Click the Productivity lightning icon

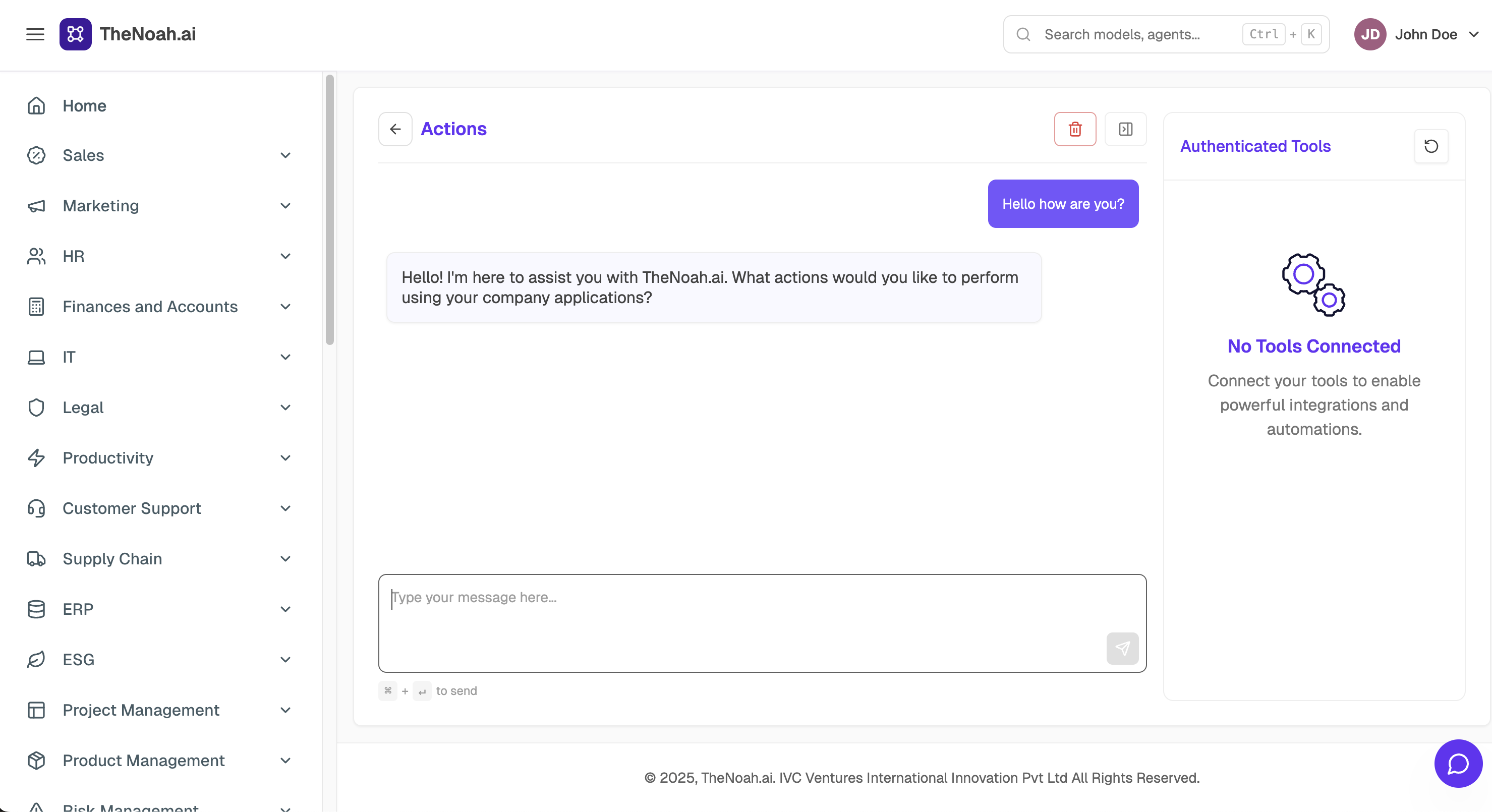[36, 457]
